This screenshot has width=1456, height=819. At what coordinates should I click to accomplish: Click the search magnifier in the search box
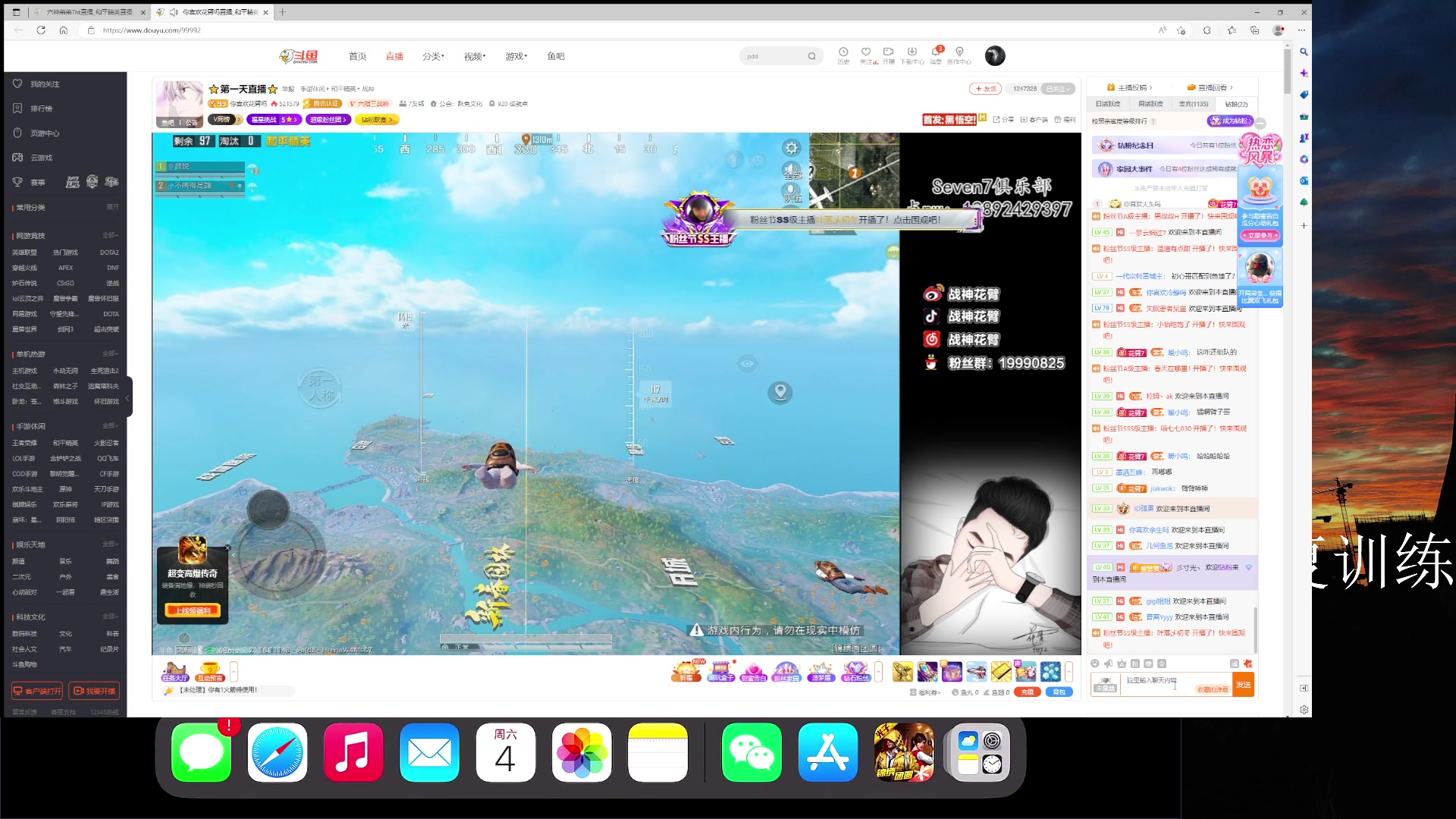811,56
